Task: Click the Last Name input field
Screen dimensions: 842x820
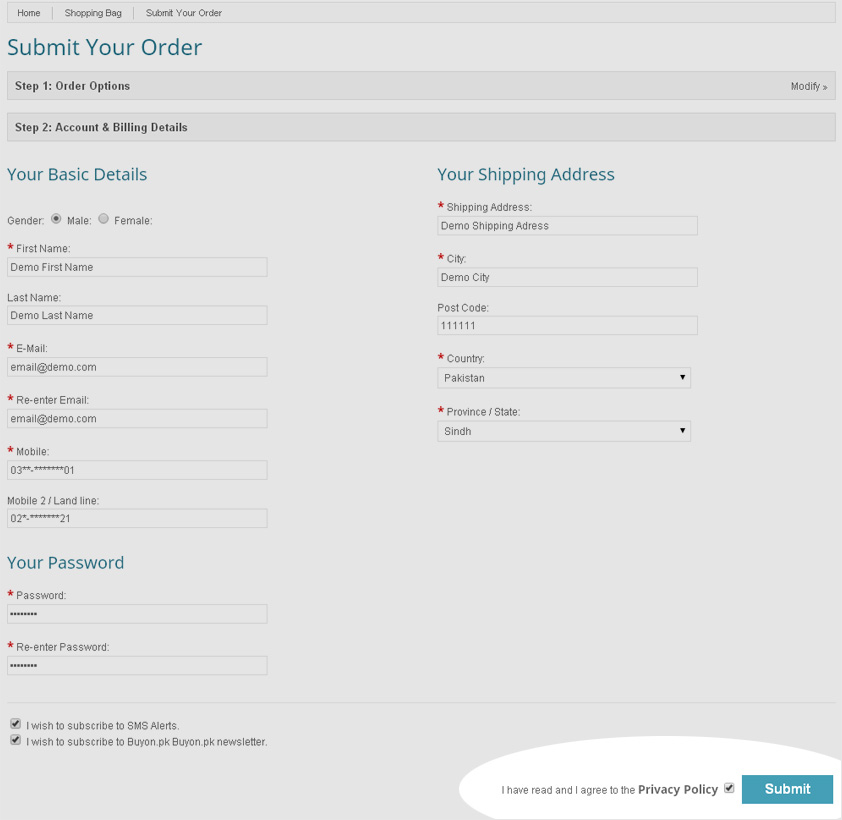Action: pyautogui.click(x=137, y=315)
